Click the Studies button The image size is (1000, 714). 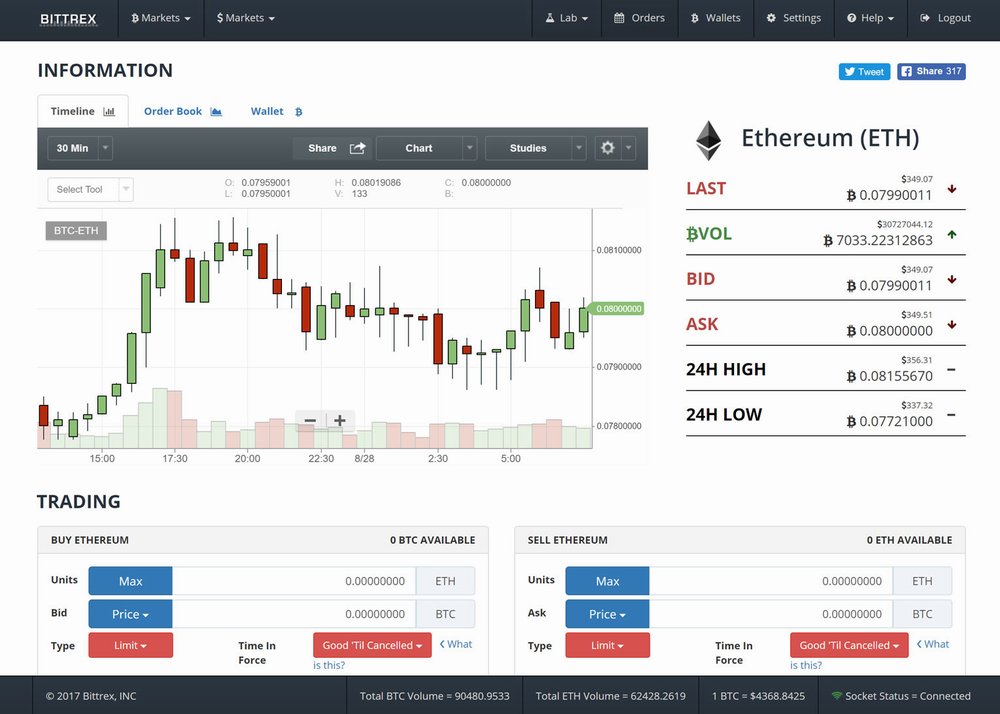click(x=528, y=148)
